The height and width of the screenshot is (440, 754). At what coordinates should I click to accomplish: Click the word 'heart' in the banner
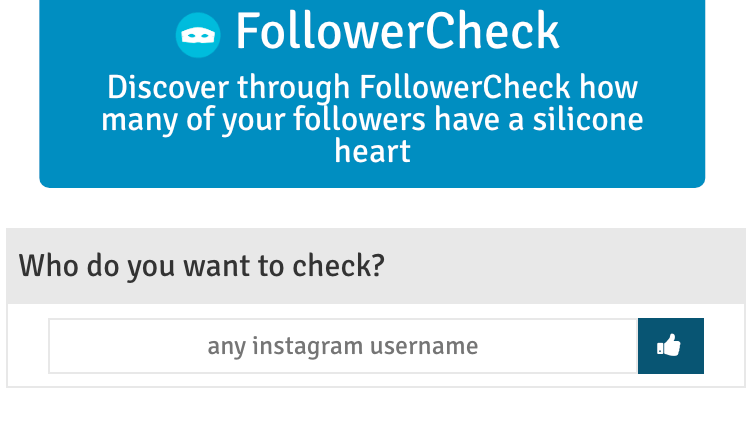pos(372,151)
